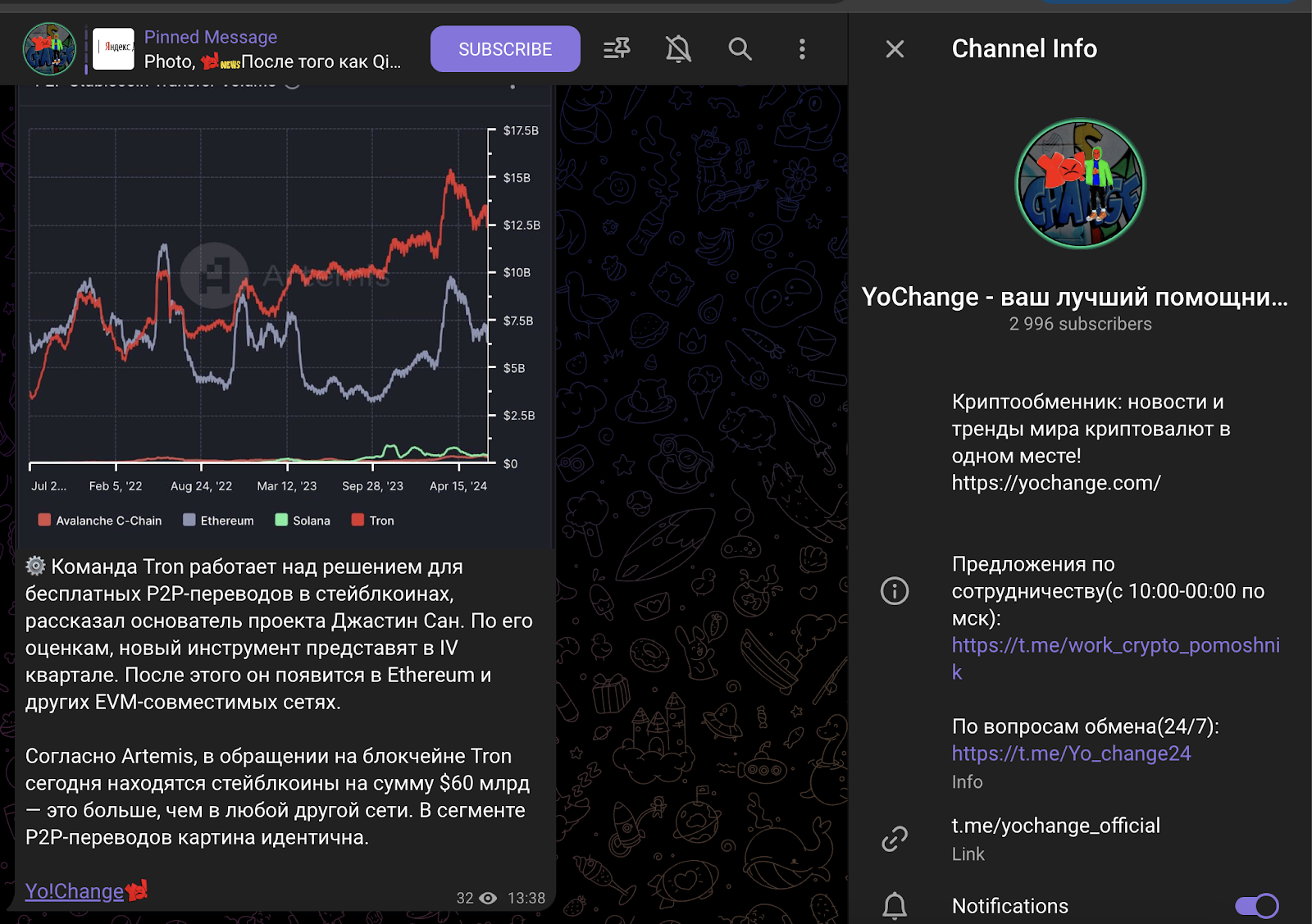Click the eye views icon on message
This screenshot has height=924, width=1312.
pyautogui.click(x=488, y=899)
